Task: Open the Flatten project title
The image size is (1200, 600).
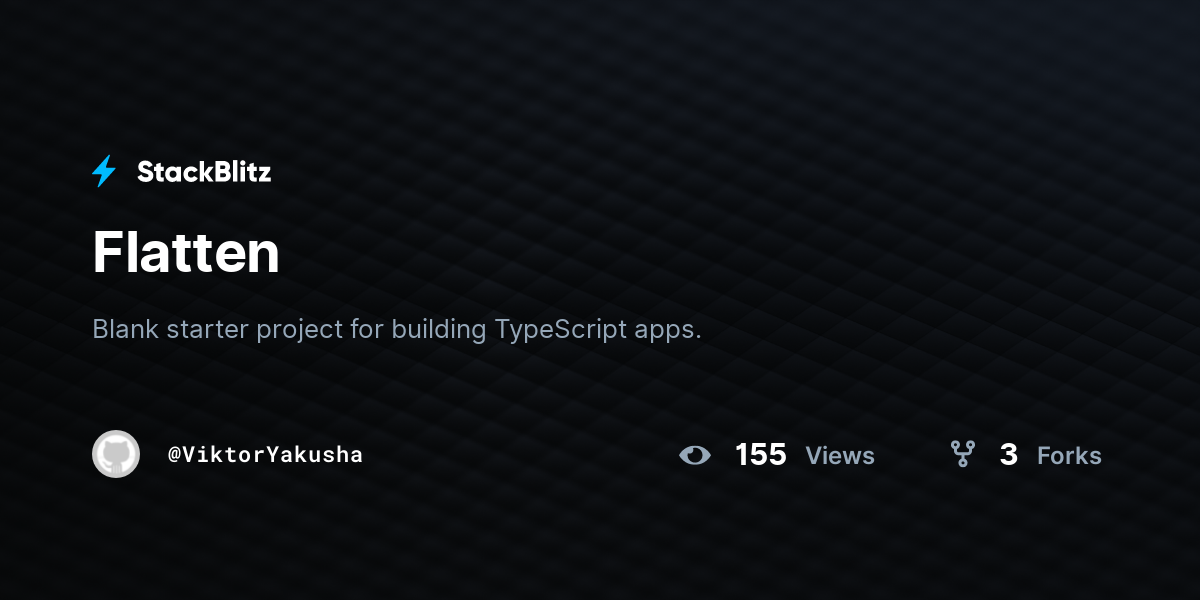Action: (186, 252)
